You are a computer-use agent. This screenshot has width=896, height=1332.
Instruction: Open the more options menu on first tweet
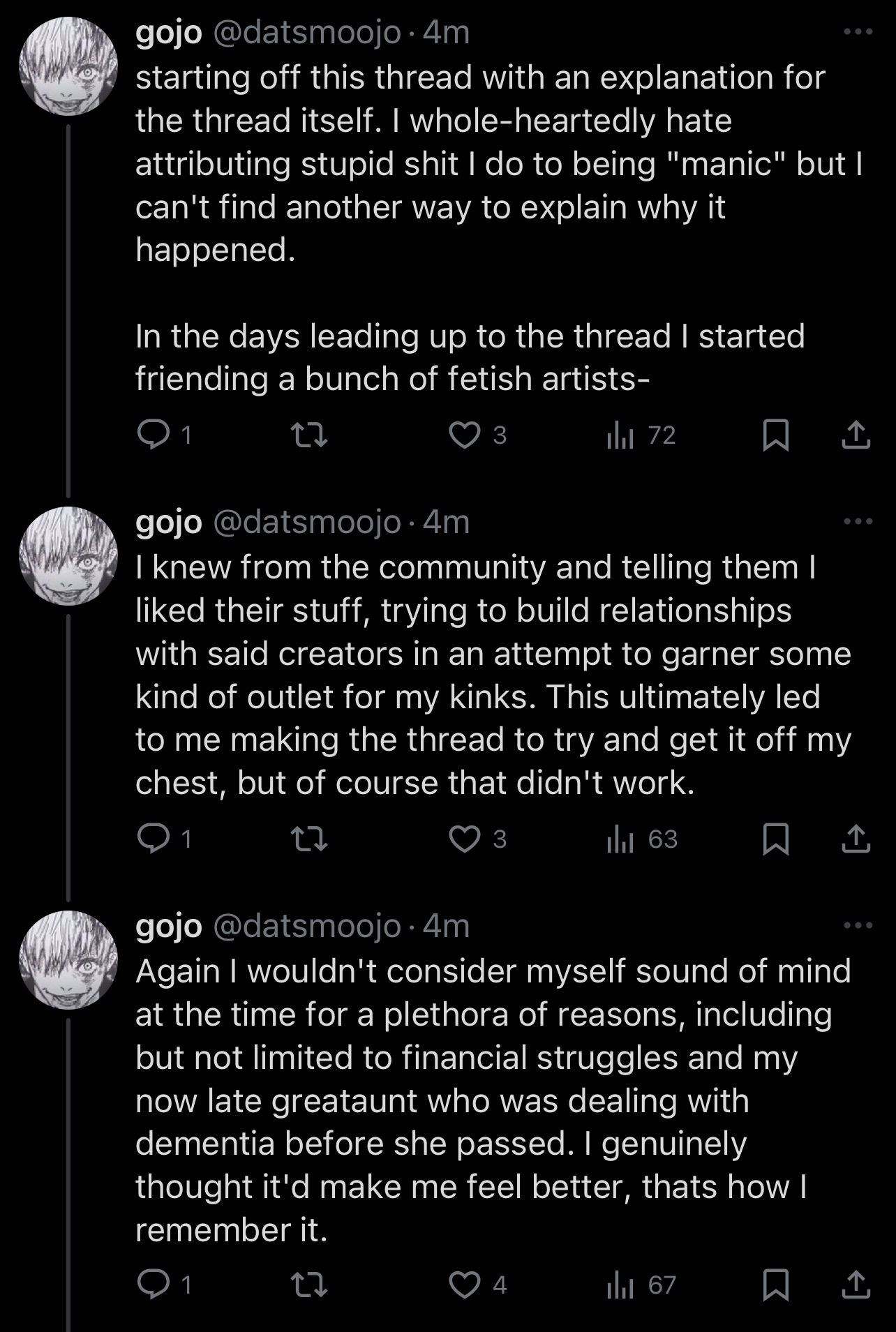click(858, 32)
